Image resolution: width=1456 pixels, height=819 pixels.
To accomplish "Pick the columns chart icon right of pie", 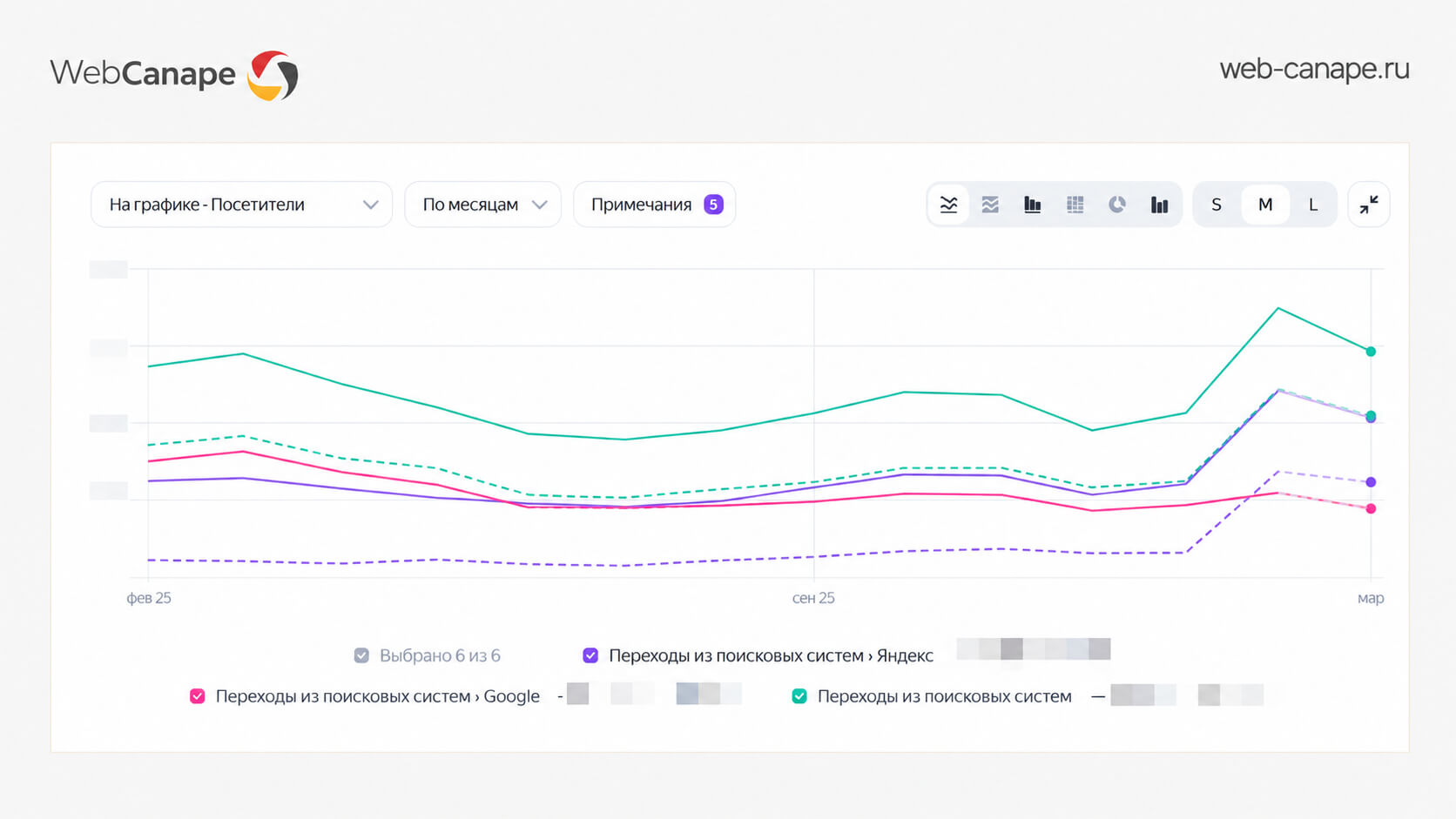I will coord(1159,205).
